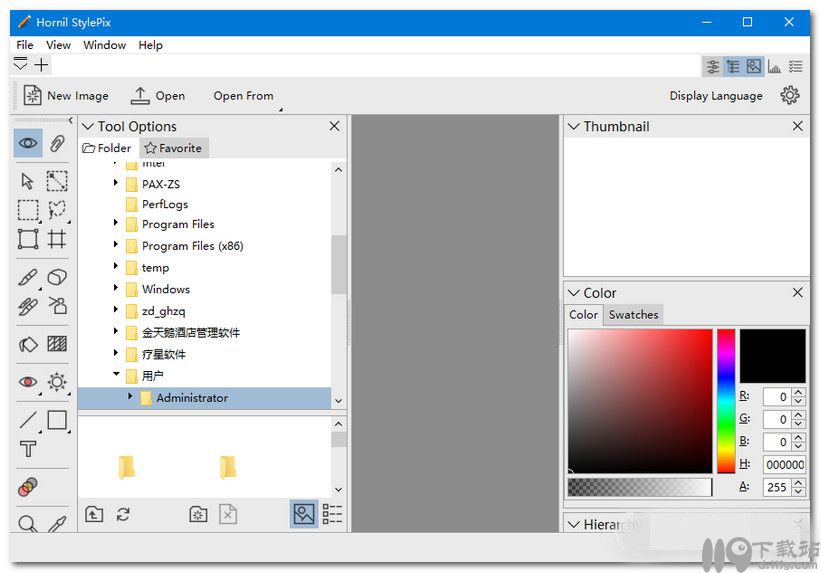
Task: Expand the temp folder
Action: [116, 266]
